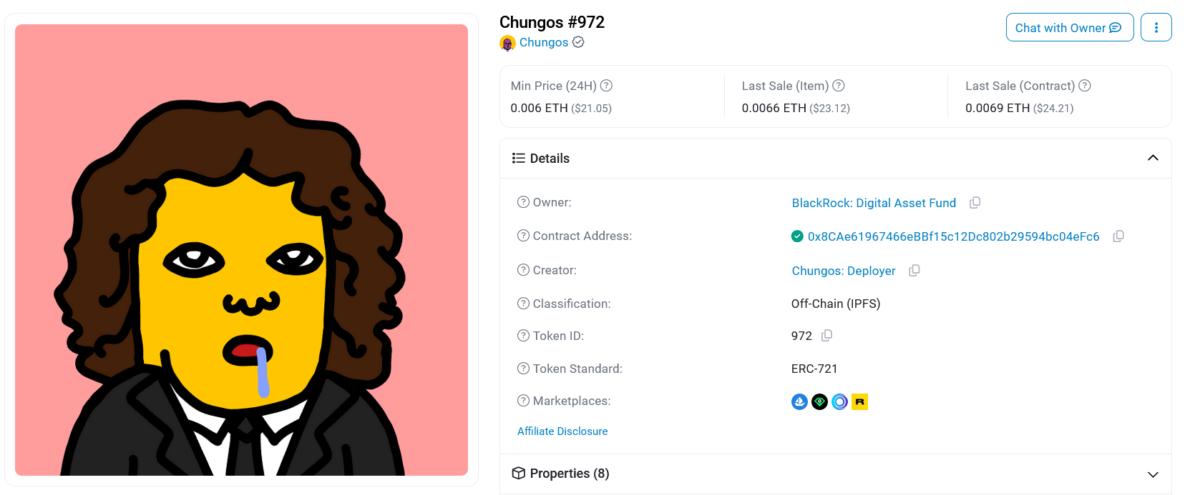Open the LooksRare marketplace icon

point(819,402)
